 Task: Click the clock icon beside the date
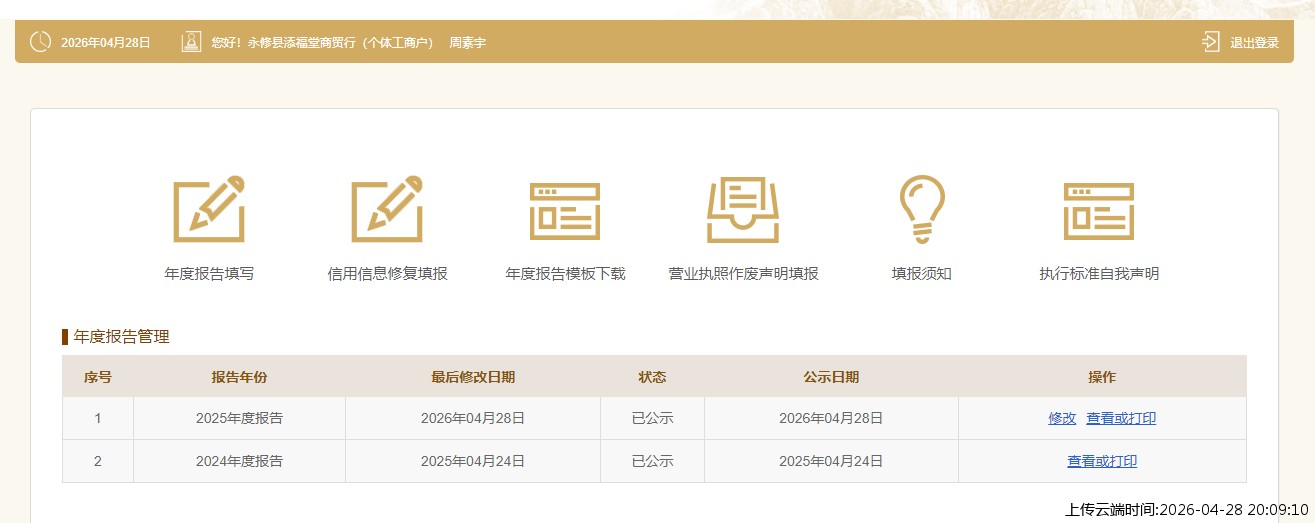point(41,42)
